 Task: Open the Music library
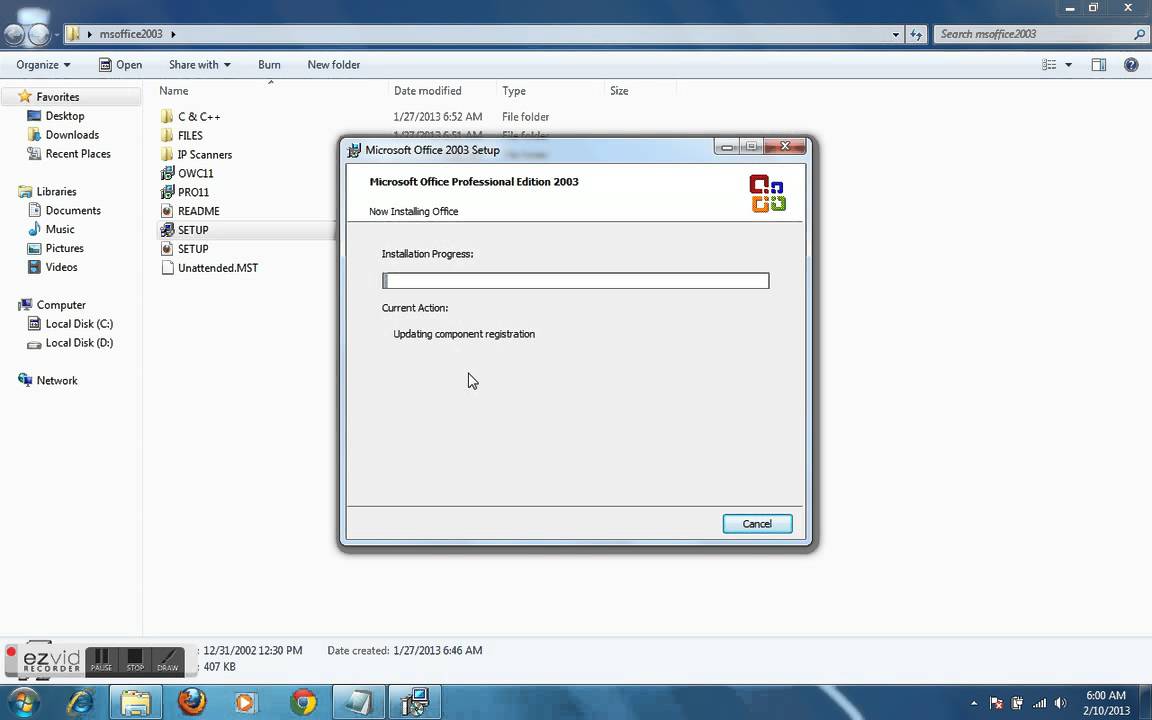tap(51, 229)
